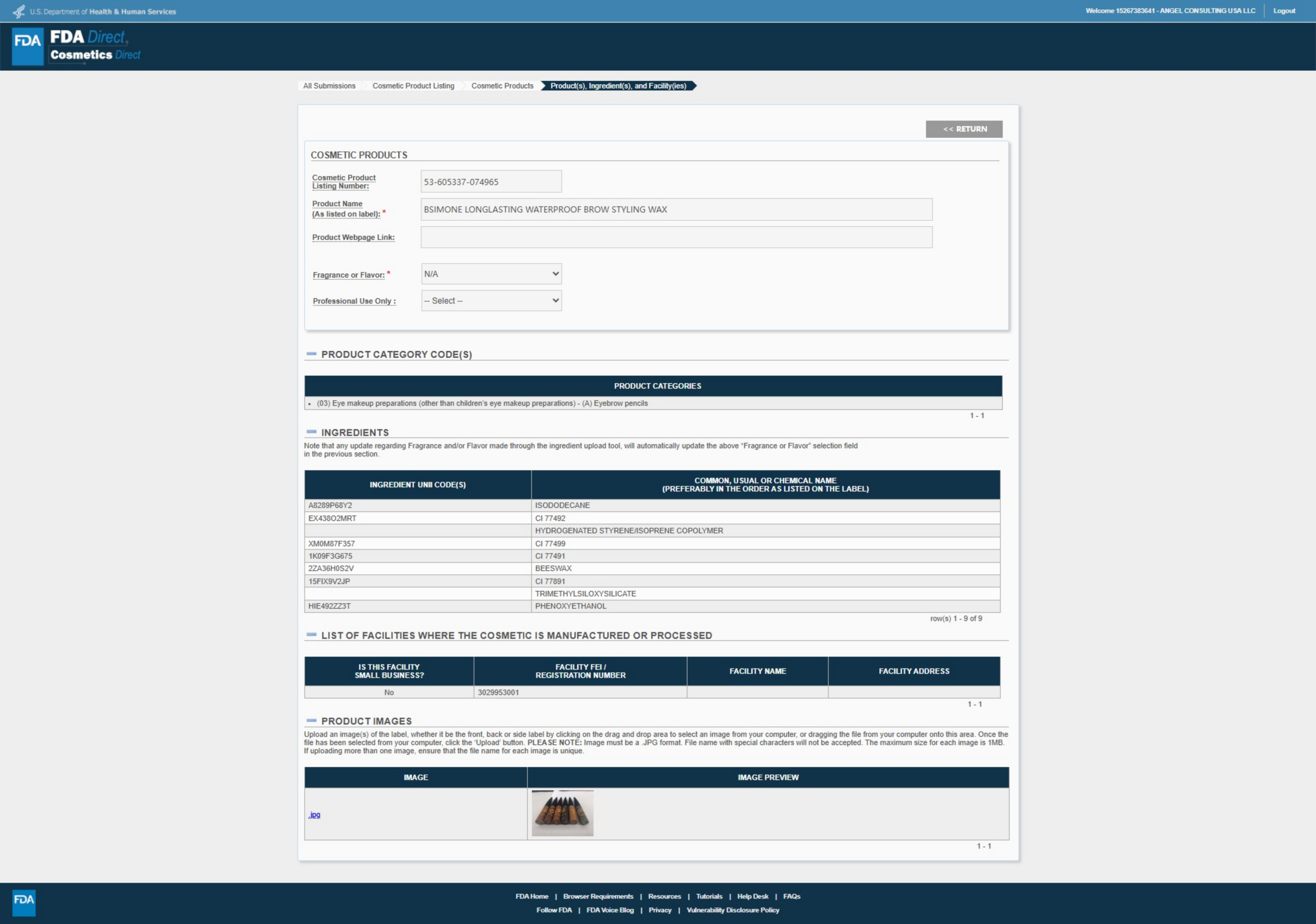Click the FDA logo in footer

click(x=24, y=902)
